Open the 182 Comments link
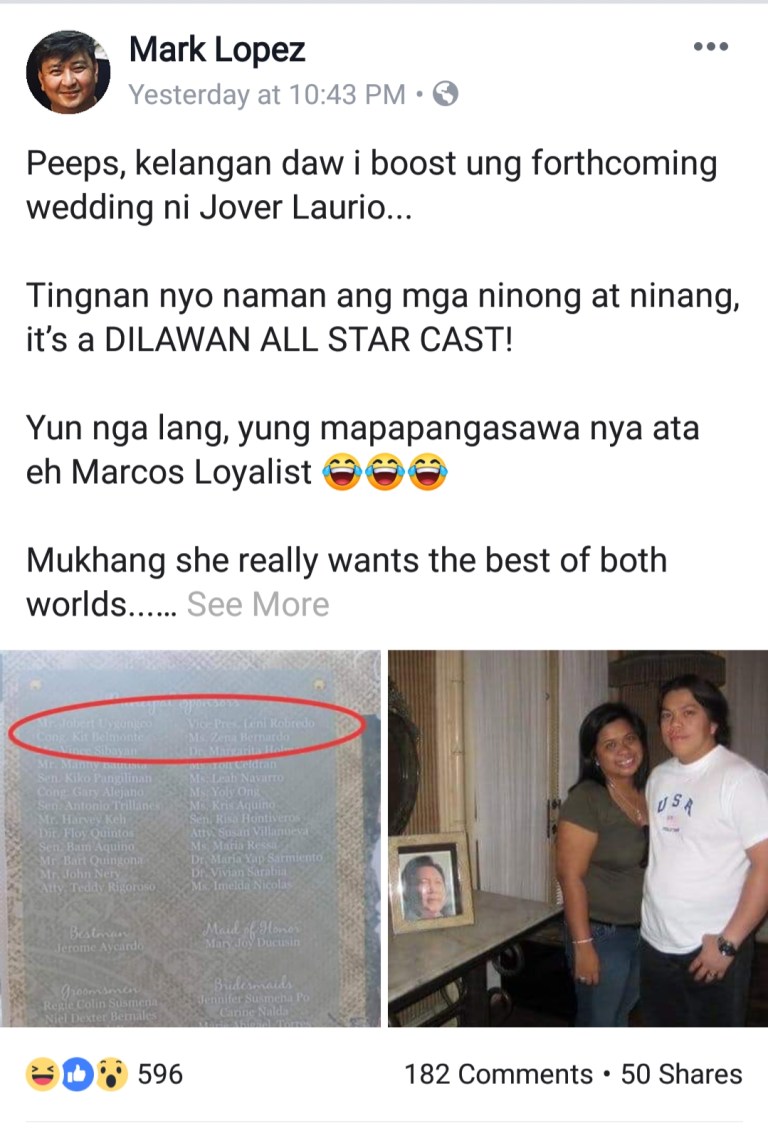The image size is (768, 1143). [498, 1074]
